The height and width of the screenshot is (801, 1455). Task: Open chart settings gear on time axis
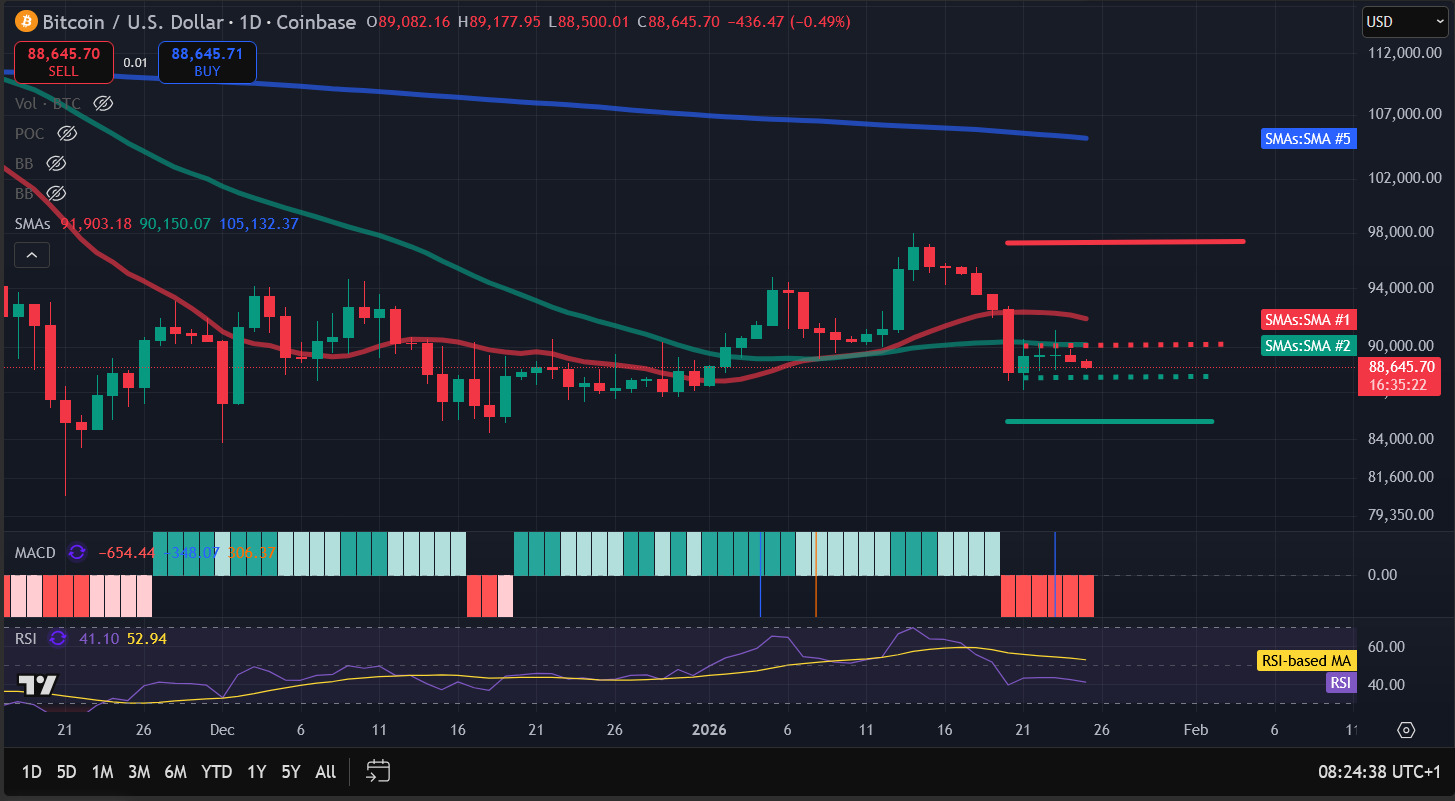click(1406, 730)
